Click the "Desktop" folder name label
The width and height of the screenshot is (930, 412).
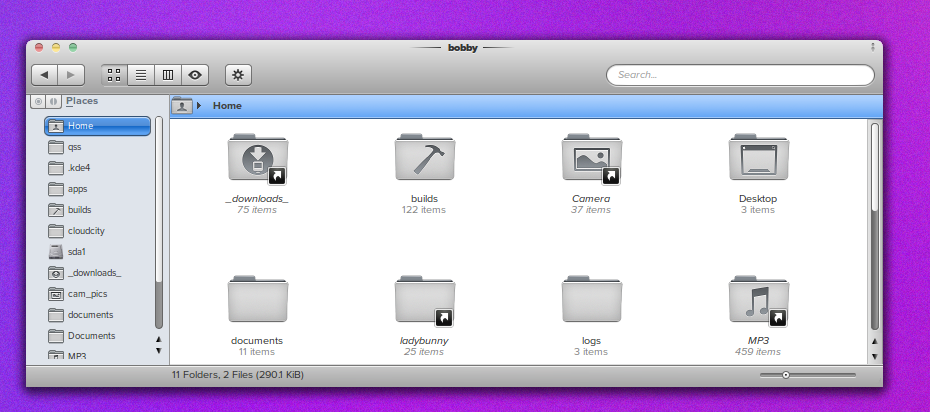pos(758,199)
